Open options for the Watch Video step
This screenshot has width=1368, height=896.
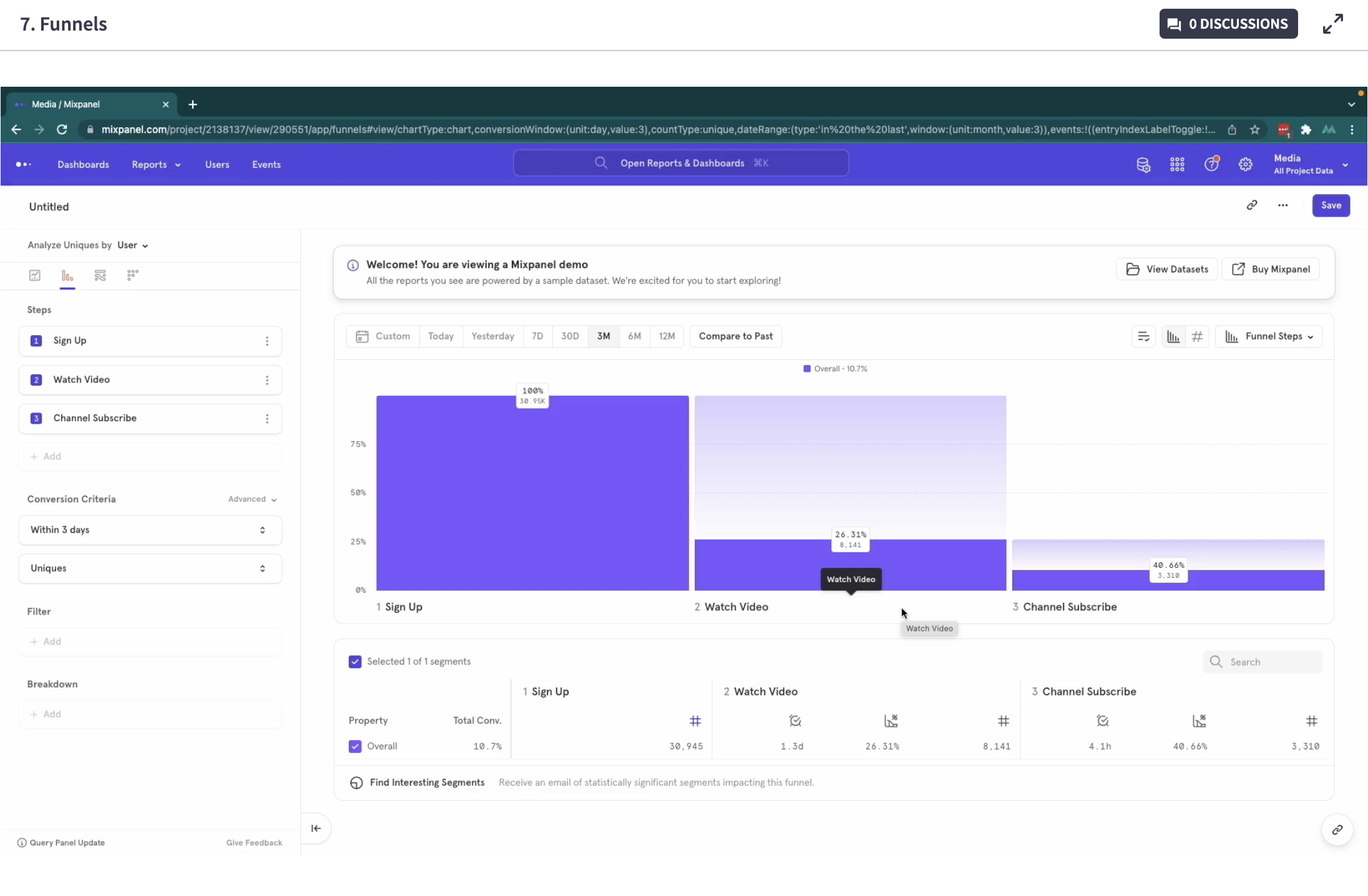(x=267, y=380)
